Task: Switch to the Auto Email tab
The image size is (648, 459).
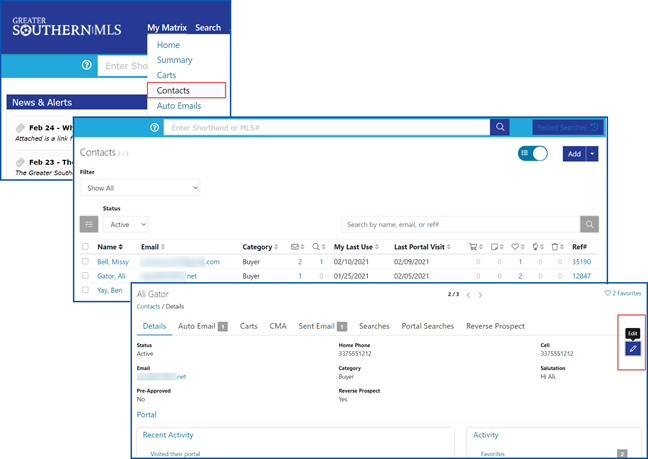Action: click(x=203, y=326)
